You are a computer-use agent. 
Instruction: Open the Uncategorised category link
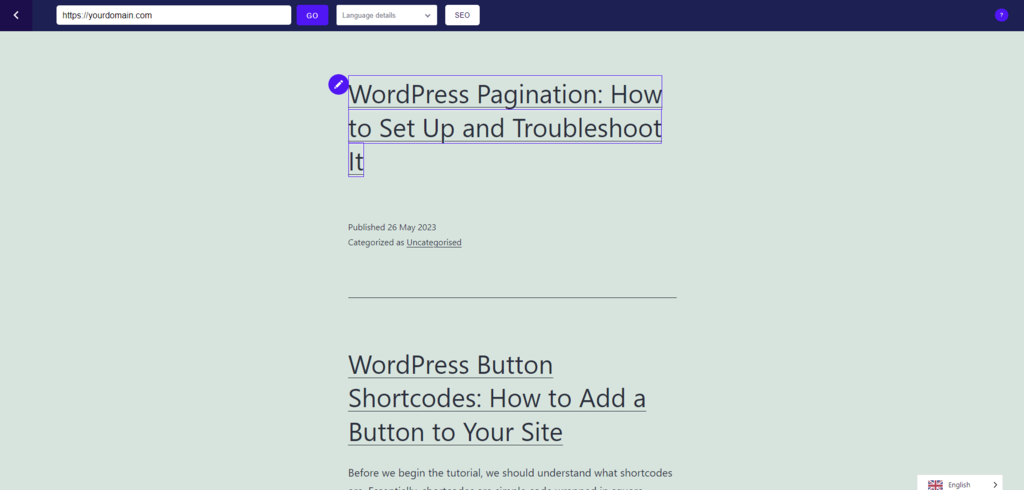(434, 242)
